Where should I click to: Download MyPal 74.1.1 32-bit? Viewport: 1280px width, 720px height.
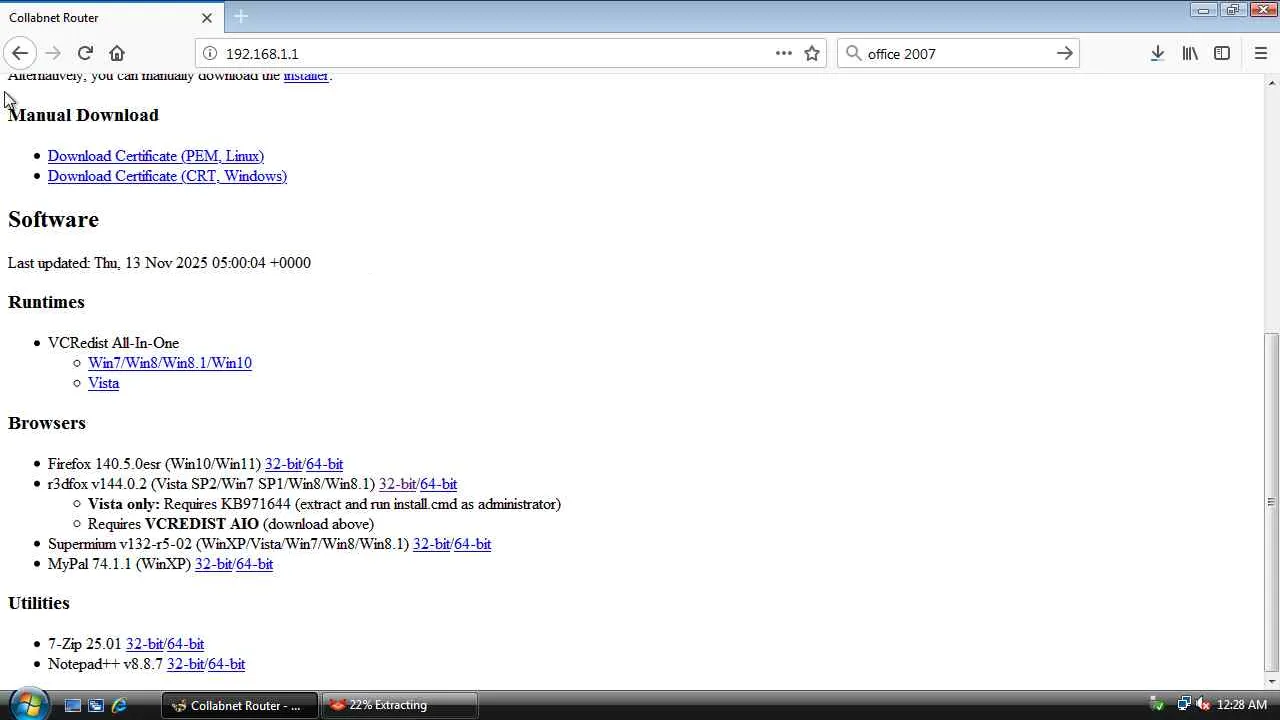click(213, 564)
